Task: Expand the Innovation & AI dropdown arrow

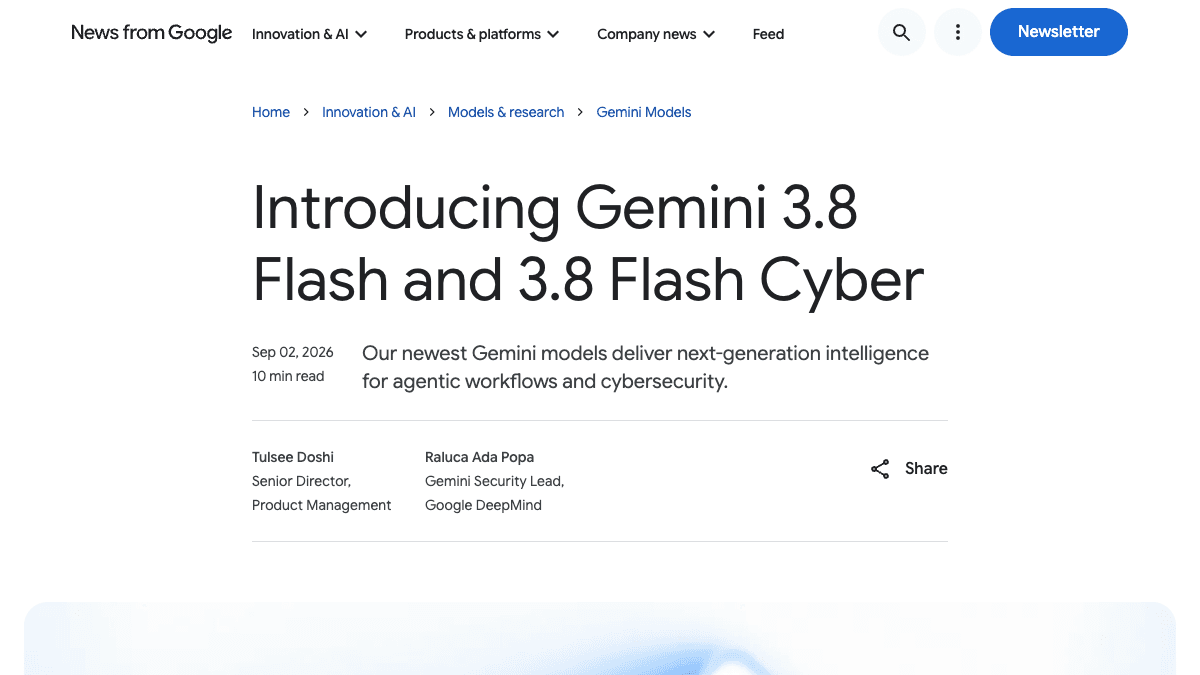Action: point(361,34)
